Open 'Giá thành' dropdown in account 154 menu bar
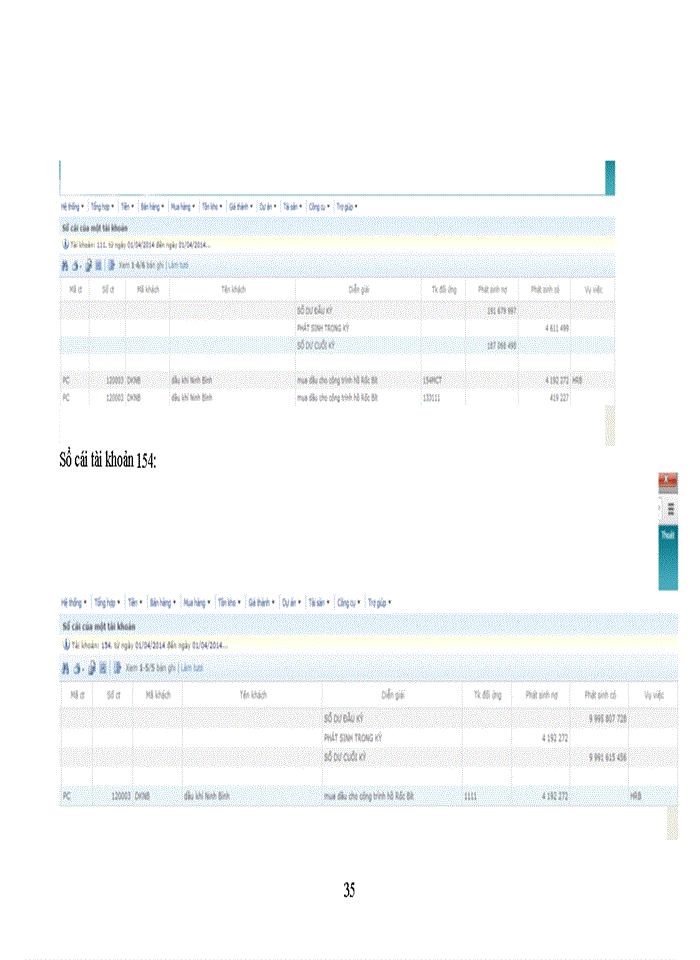Screen dimensions: 700x960 click(264, 603)
